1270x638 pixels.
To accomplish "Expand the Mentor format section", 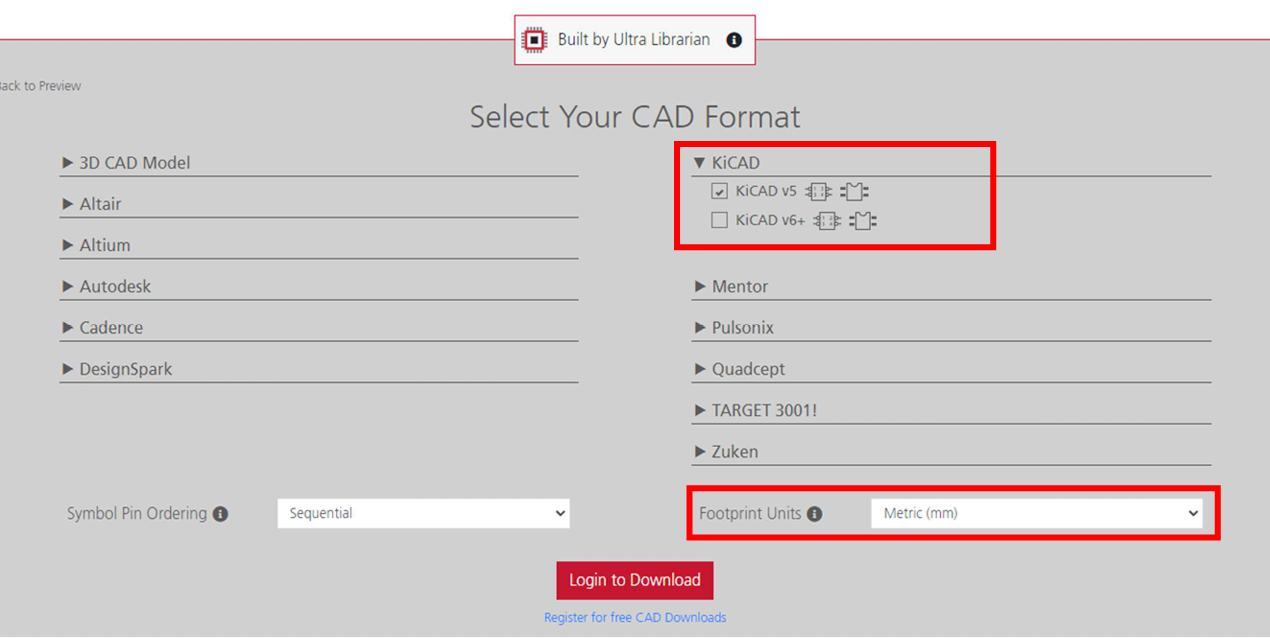I will click(x=951, y=287).
